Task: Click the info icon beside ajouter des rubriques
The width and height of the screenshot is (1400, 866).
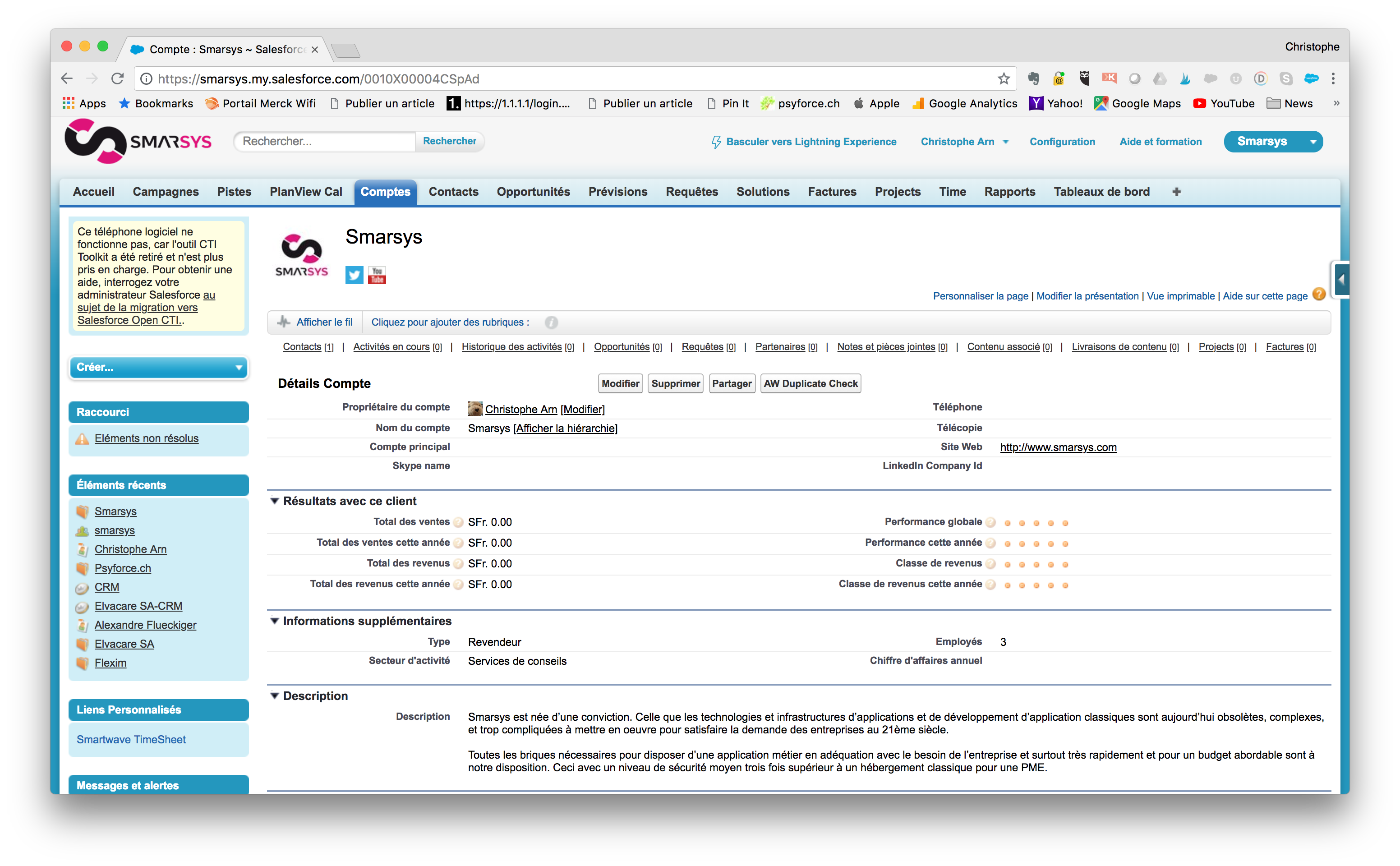Action: coord(551,322)
